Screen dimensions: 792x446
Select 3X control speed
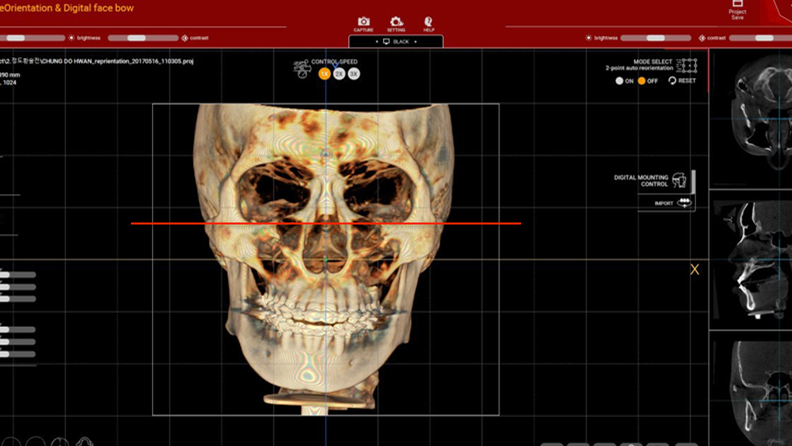click(x=354, y=74)
